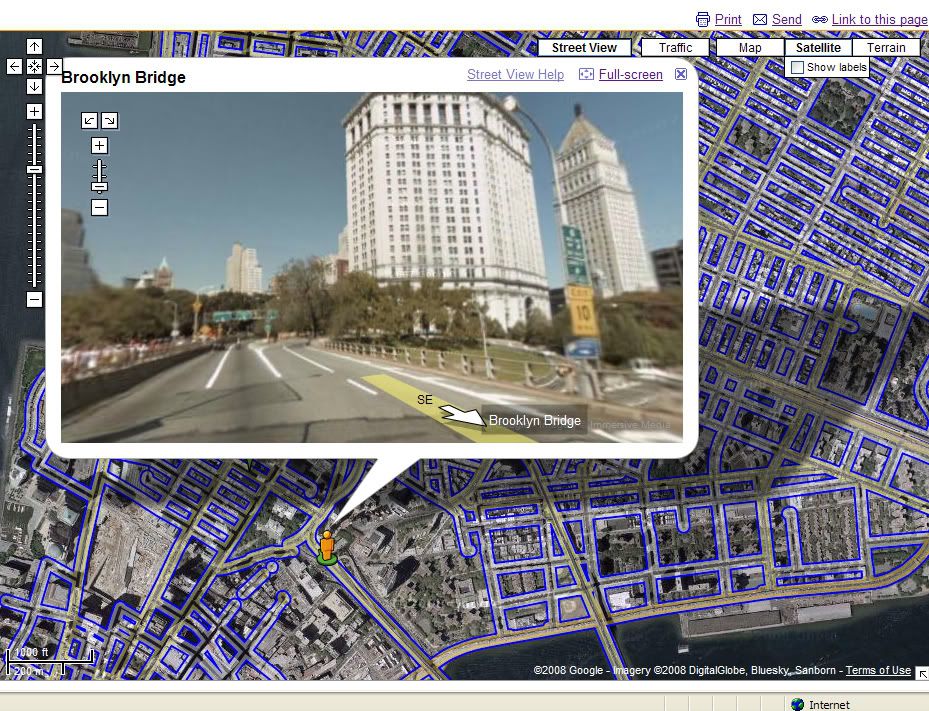Click the center return-to-last-result button
The image size is (929, 711).
tap(34, 66)
